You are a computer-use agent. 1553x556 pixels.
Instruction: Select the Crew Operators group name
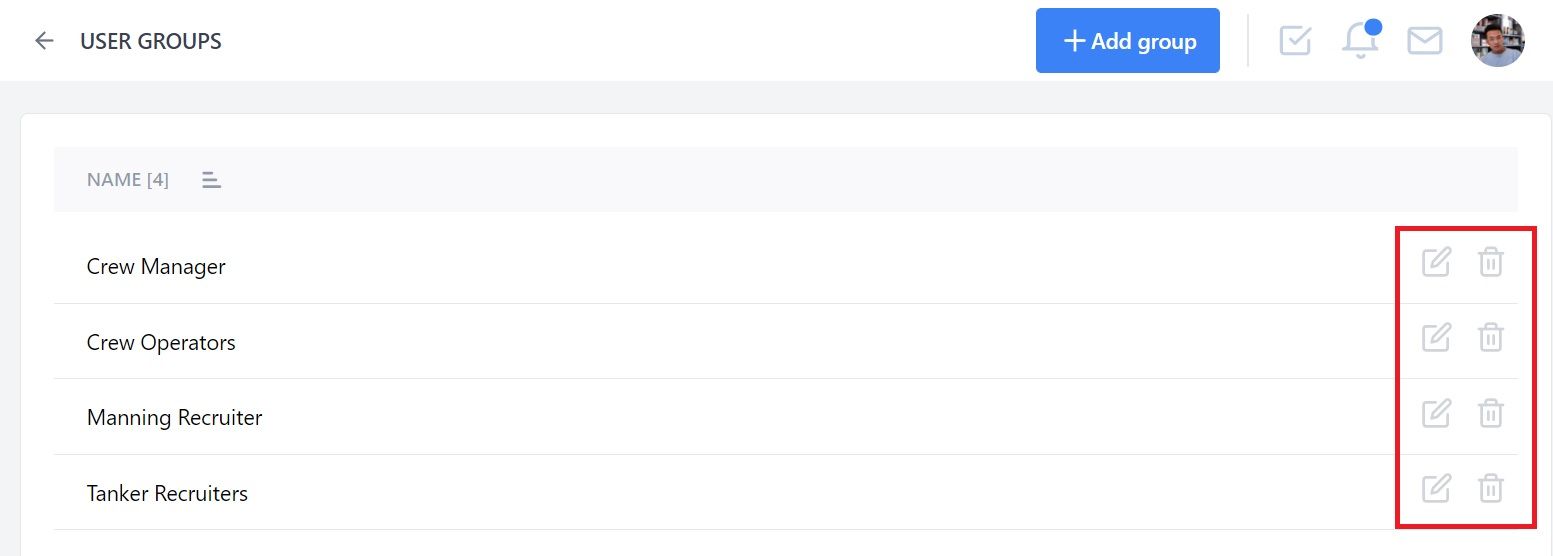[161, 342]
